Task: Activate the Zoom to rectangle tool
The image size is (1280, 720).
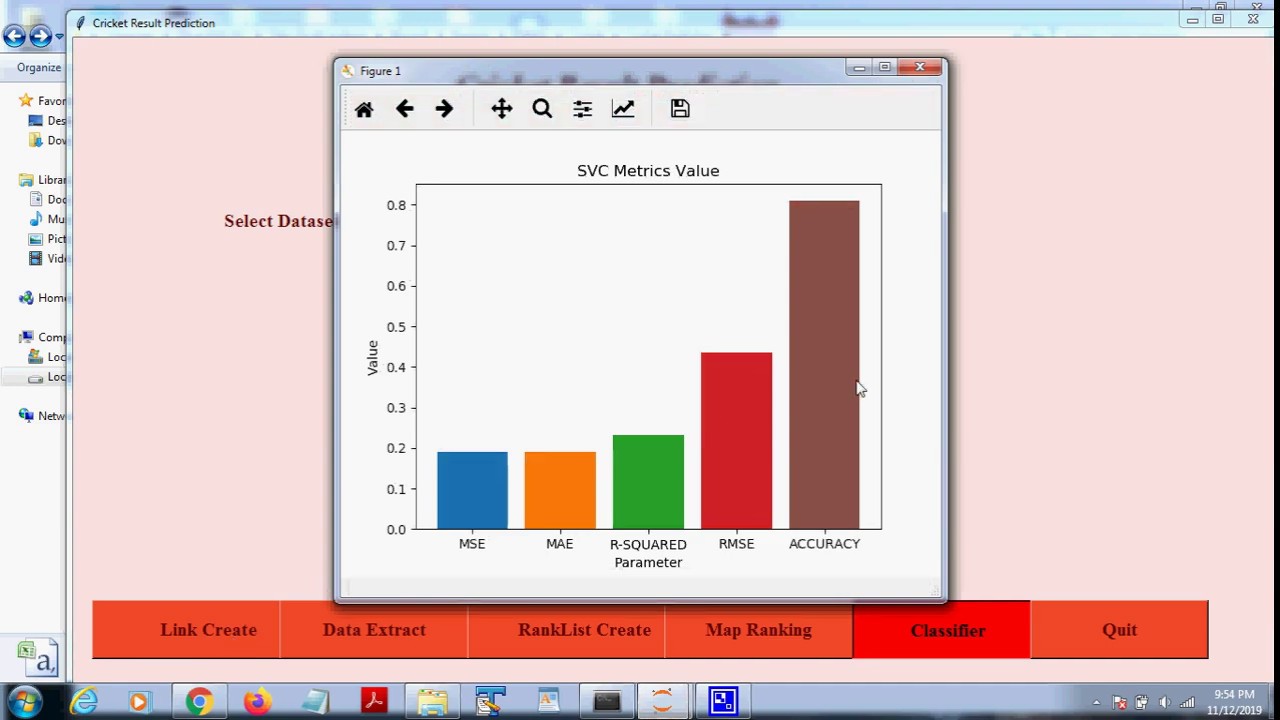Action: (542, 109)
